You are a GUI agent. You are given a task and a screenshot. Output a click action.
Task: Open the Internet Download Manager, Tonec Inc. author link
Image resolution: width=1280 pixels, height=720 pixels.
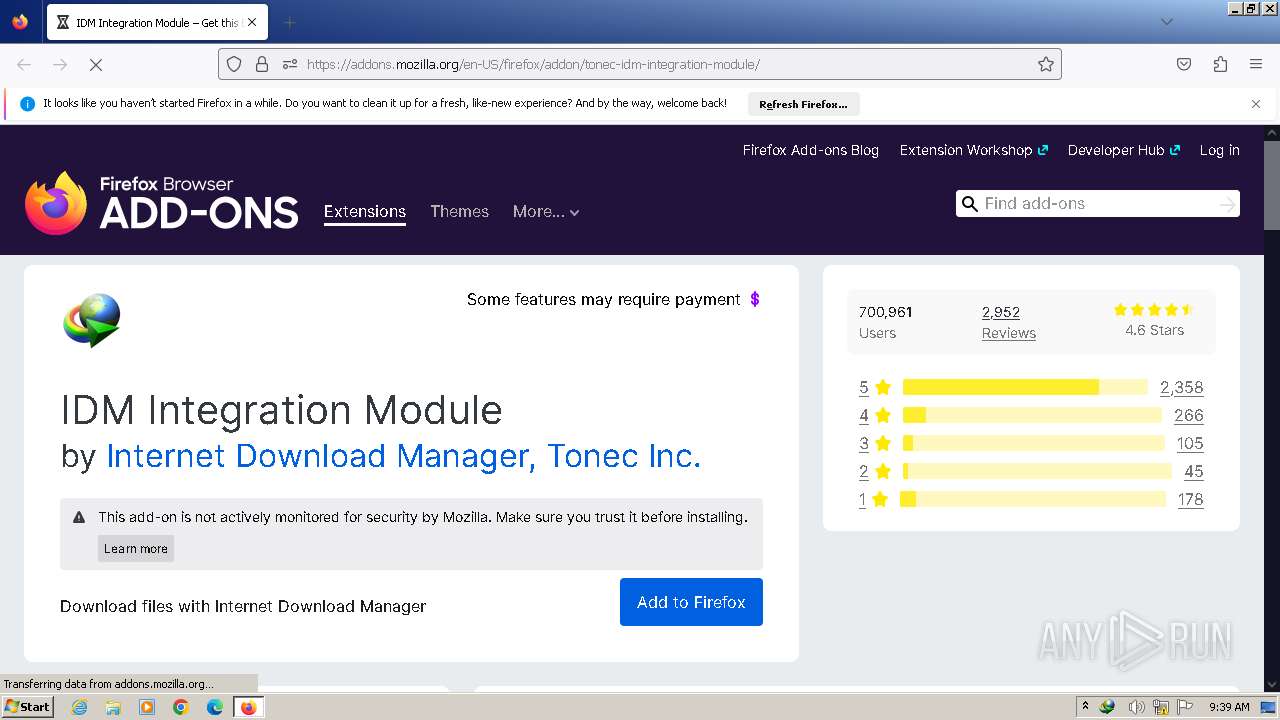pyautogui.click(x=403, y=456)
